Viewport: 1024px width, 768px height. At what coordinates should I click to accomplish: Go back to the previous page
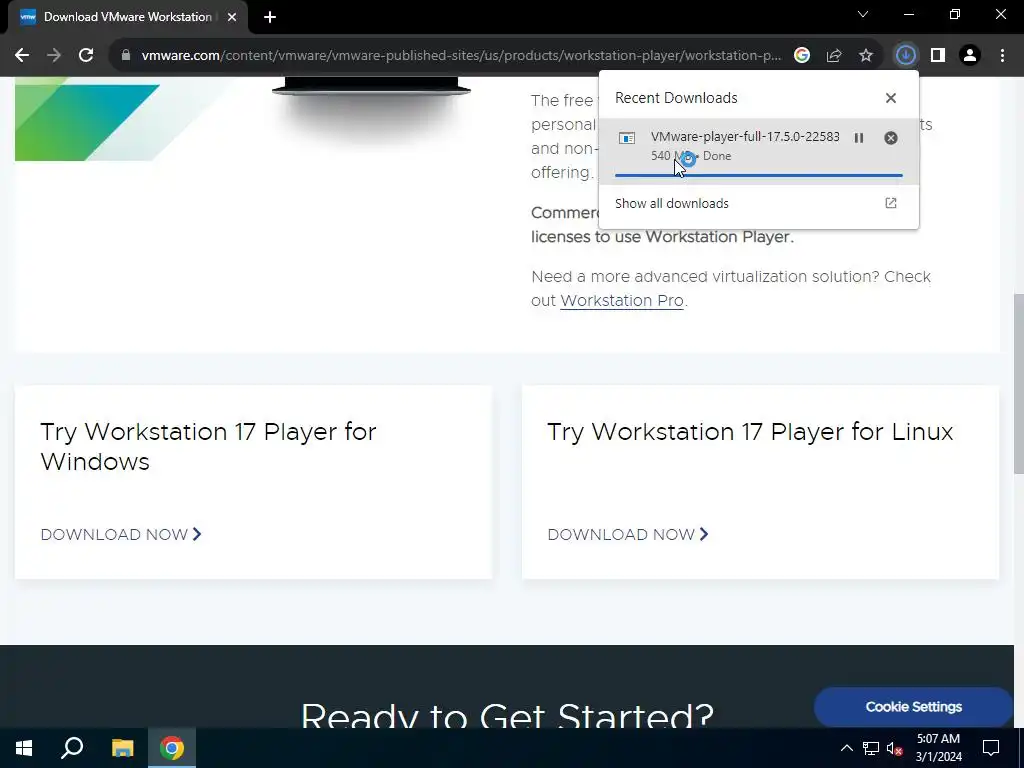tap(22, 56)
